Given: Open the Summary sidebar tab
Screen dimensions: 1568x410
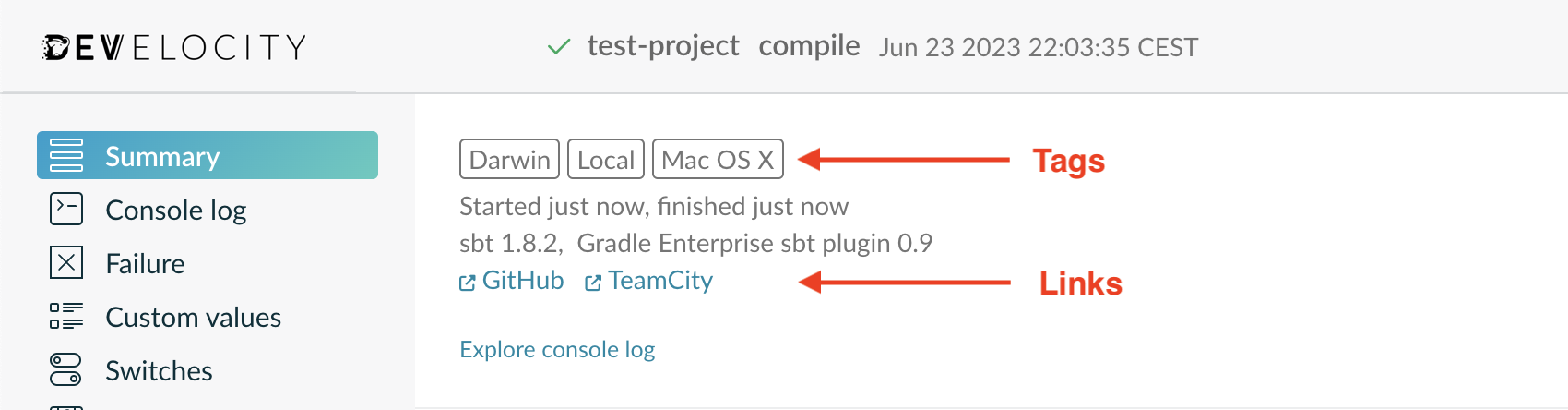Looking at the screenshot, I should coord(162,156).
